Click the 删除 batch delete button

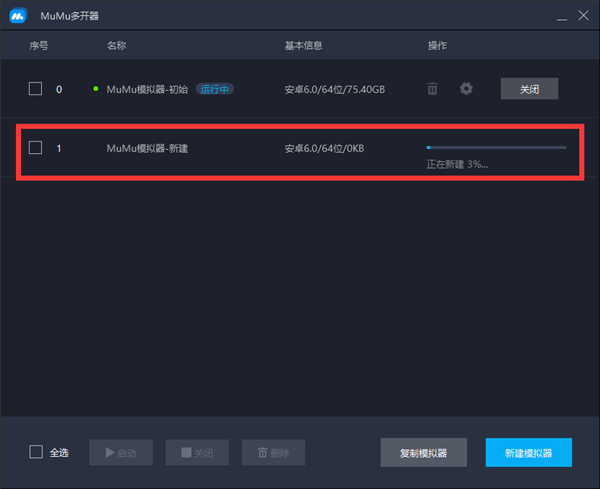click(273, 453)
